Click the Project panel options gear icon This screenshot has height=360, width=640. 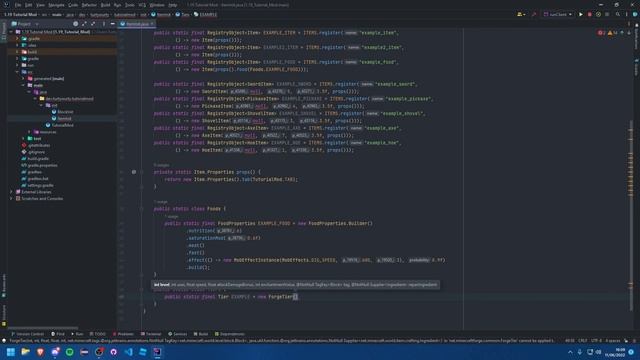[x=76, y=24]
